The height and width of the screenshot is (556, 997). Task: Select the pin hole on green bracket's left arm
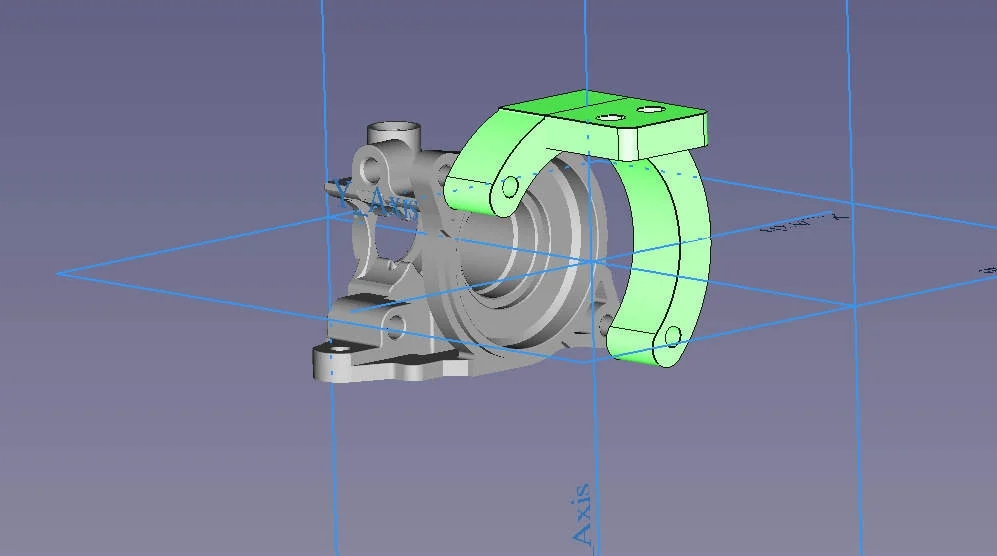[510, 187]
